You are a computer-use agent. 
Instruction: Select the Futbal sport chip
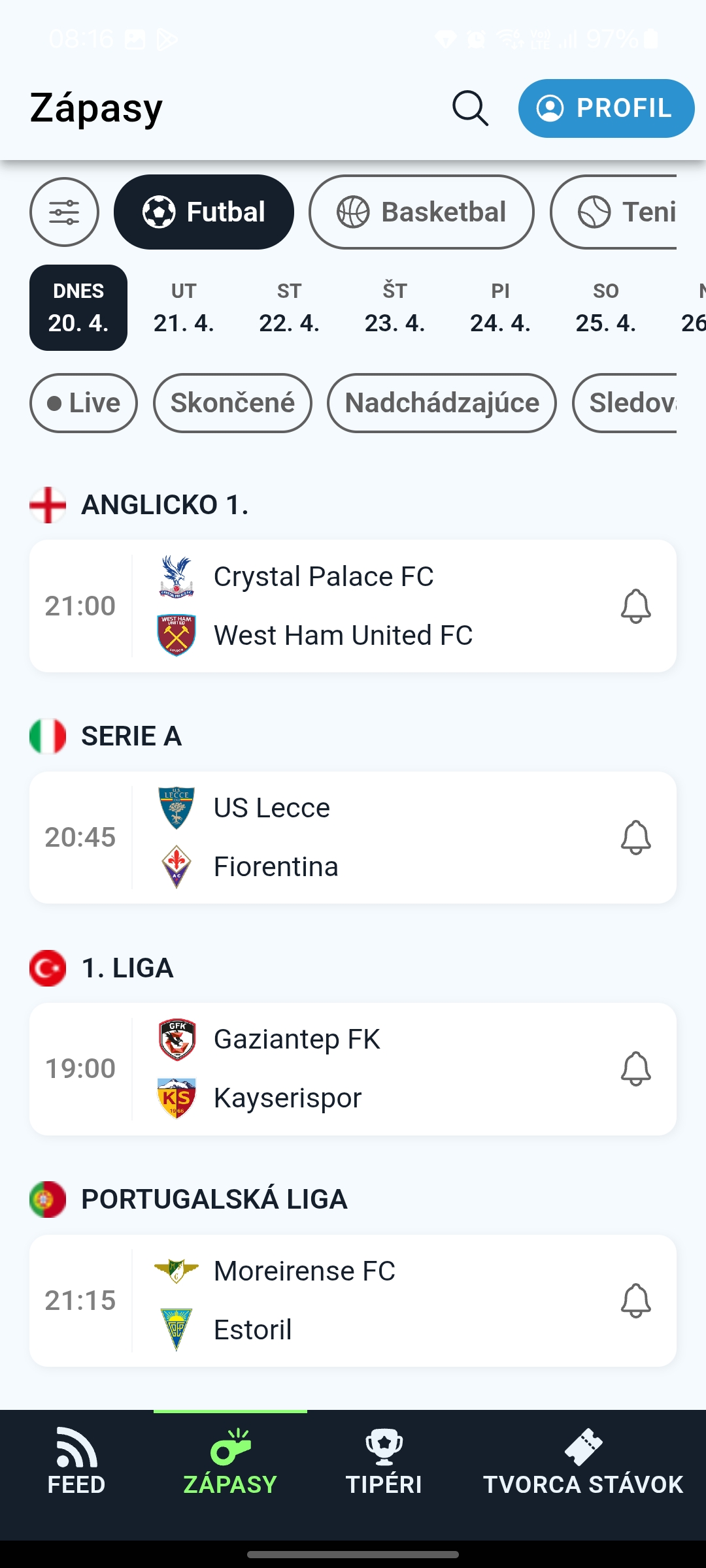click(204, 212)
